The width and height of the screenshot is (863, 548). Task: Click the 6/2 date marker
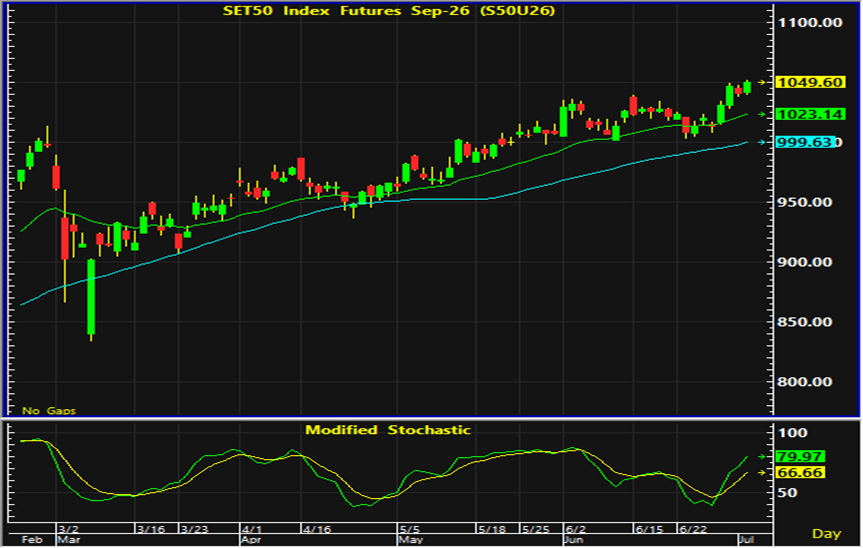(x=576, y=529)
